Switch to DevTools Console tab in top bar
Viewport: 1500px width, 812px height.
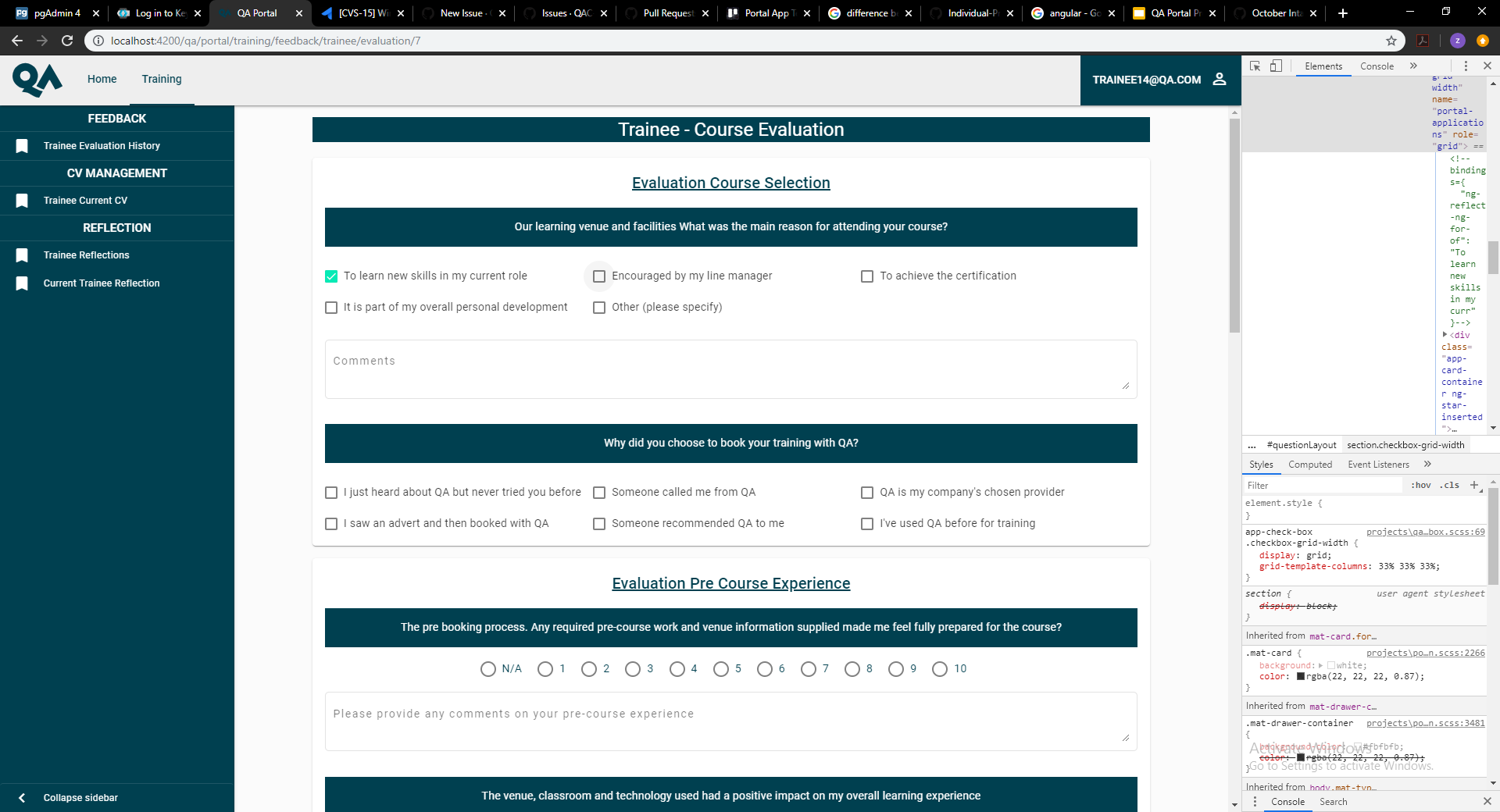click(x=1377, y=66)
